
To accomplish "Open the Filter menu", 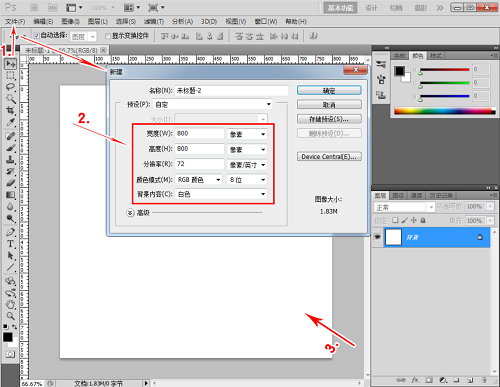I will (154, 22).
